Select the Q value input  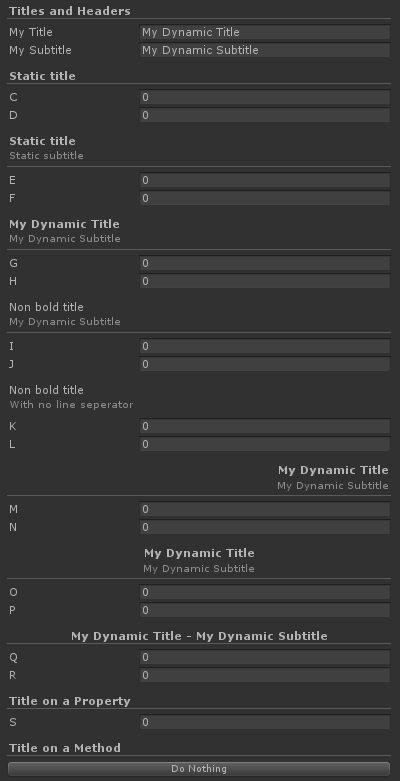(265, 657)
